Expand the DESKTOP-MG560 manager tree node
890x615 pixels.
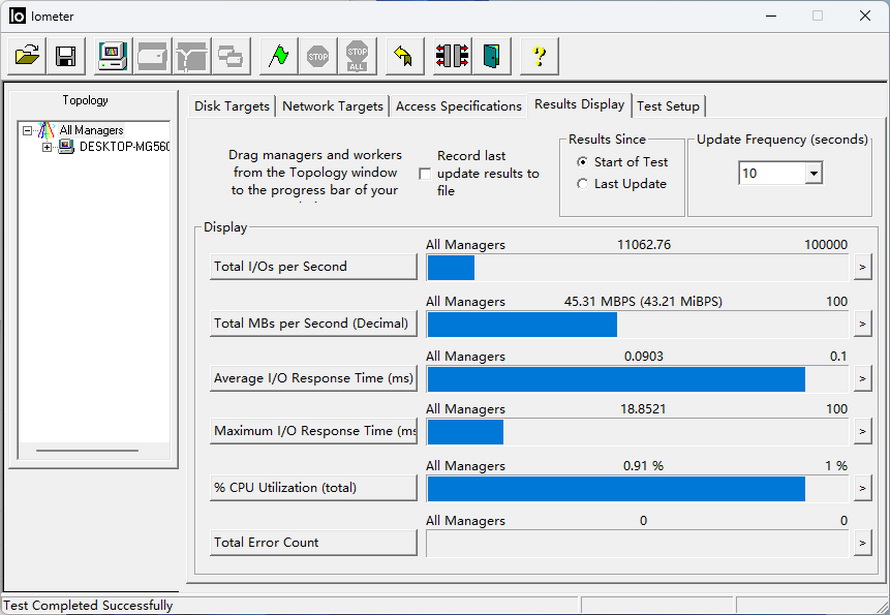point(47,147)
